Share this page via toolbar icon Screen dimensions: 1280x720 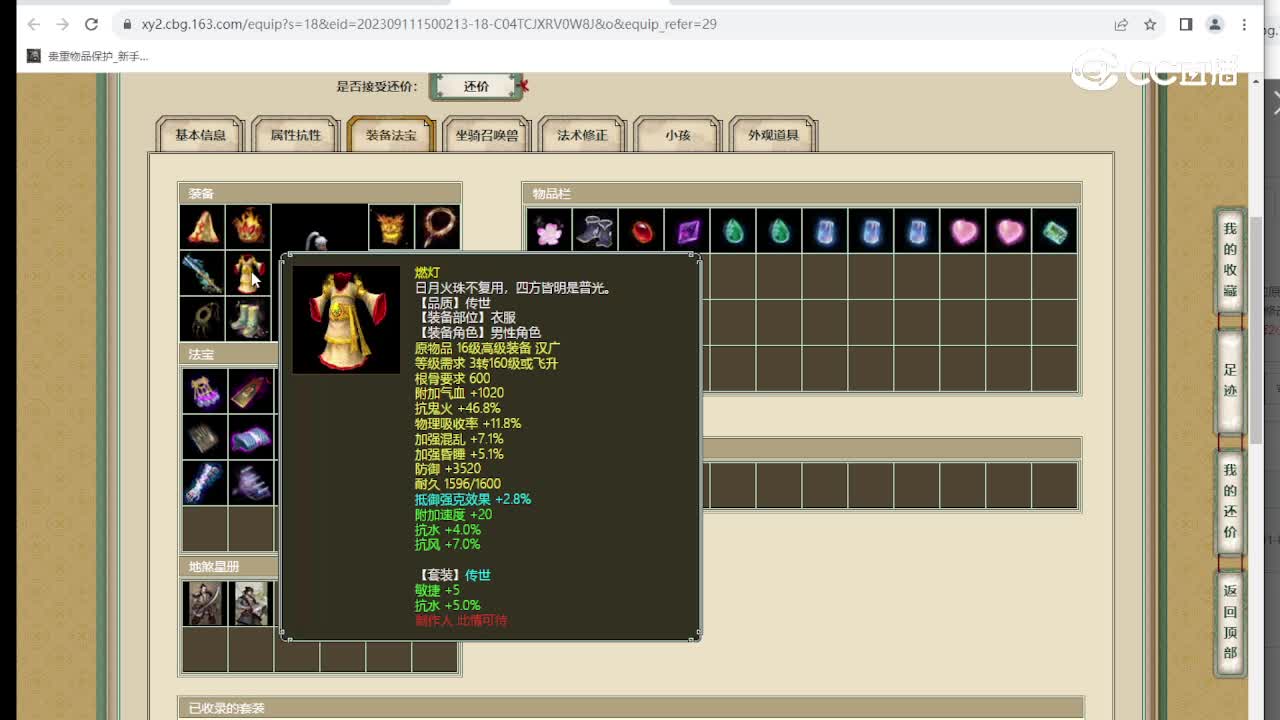tap(1121, 24)
